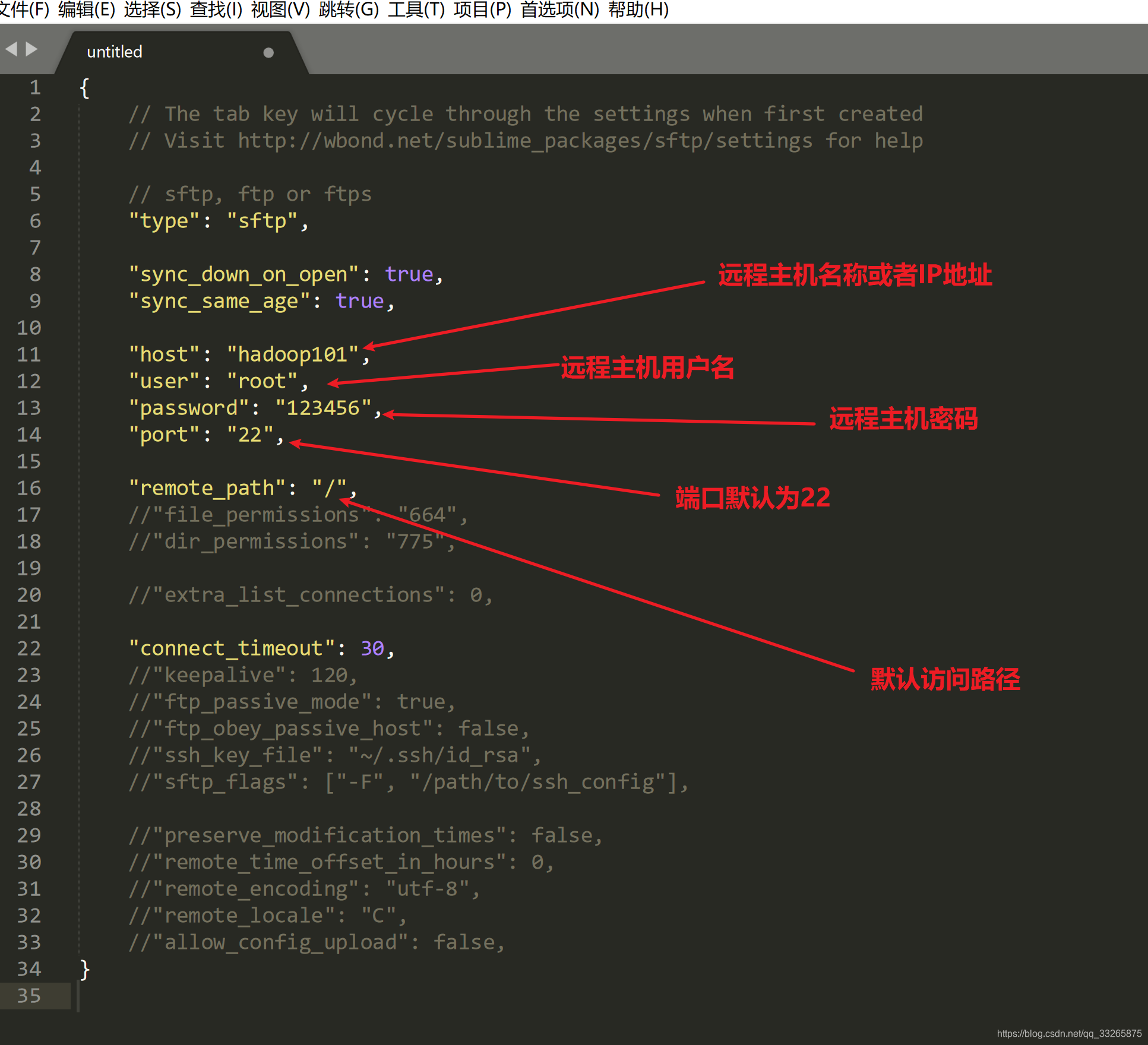Open the 帮助(H) menu
Image resolution: width=1148 pixels, height=1045 pixels.
[x=638, y=9]
